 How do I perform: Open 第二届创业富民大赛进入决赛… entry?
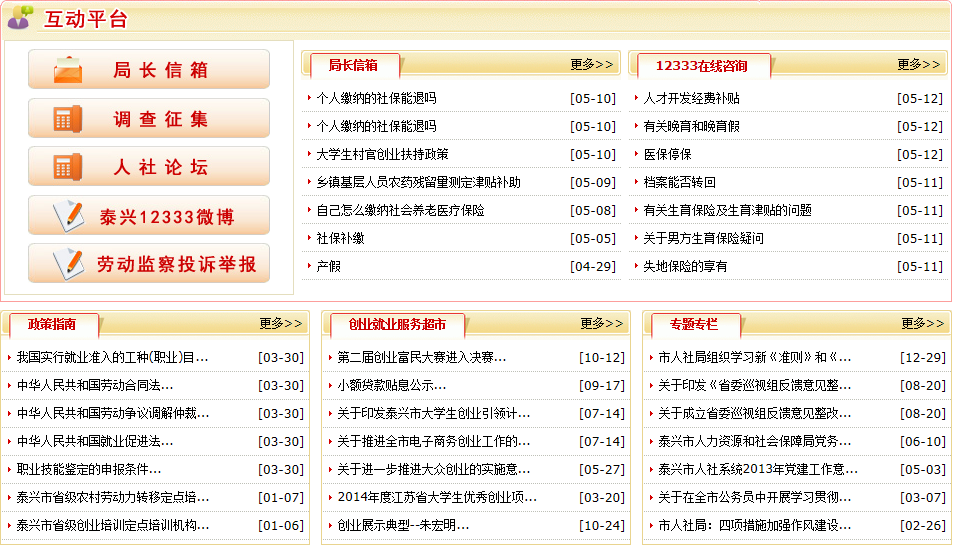[x=422, y=358]
